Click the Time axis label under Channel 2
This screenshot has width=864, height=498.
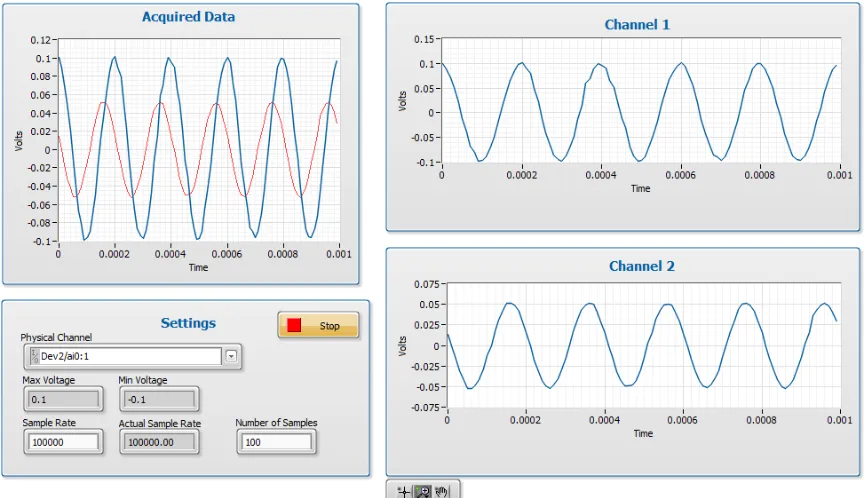(x=643, y=434)
